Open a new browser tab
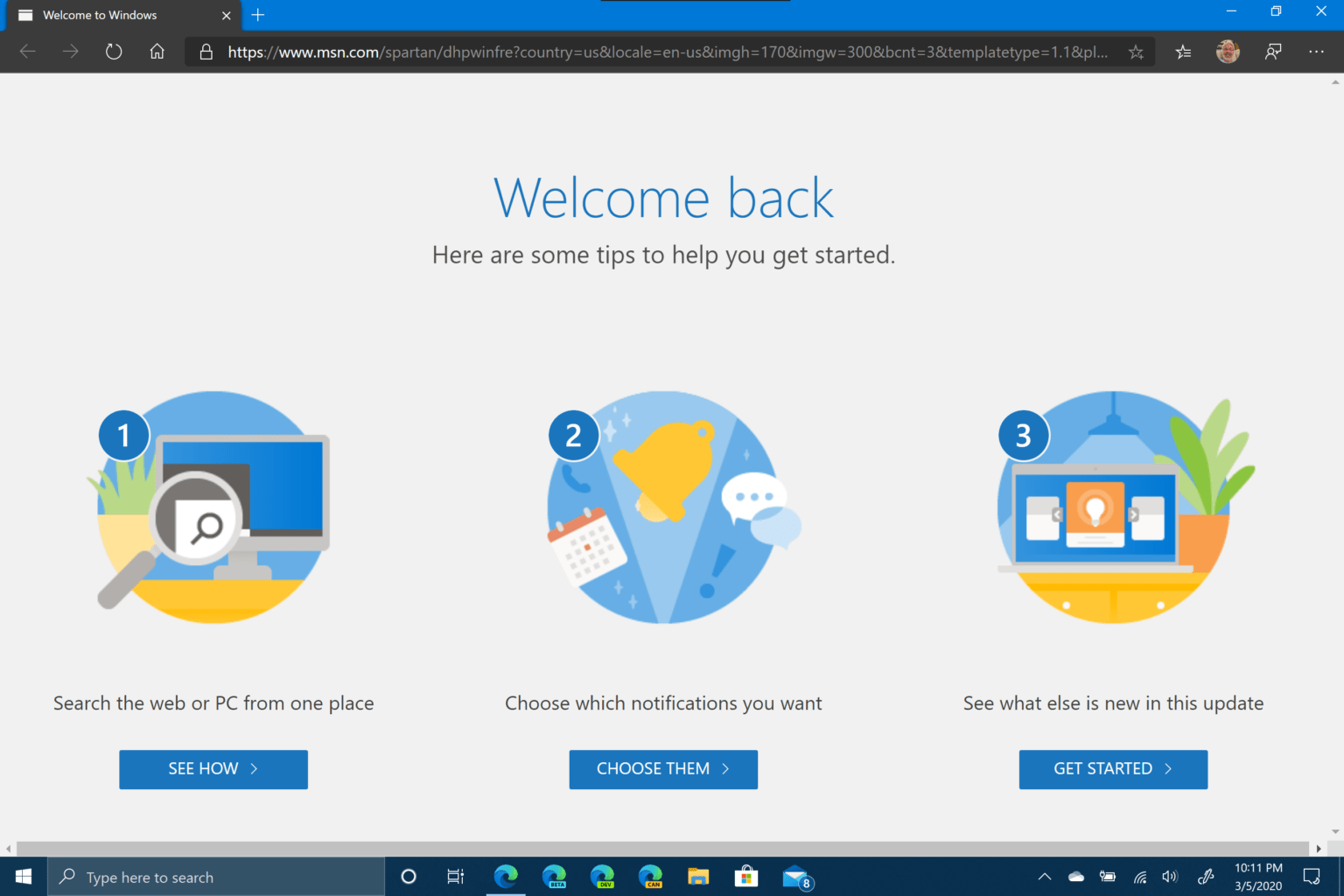Image resolution: width=1344 pixels, height=896 pixels. (257, 15)
